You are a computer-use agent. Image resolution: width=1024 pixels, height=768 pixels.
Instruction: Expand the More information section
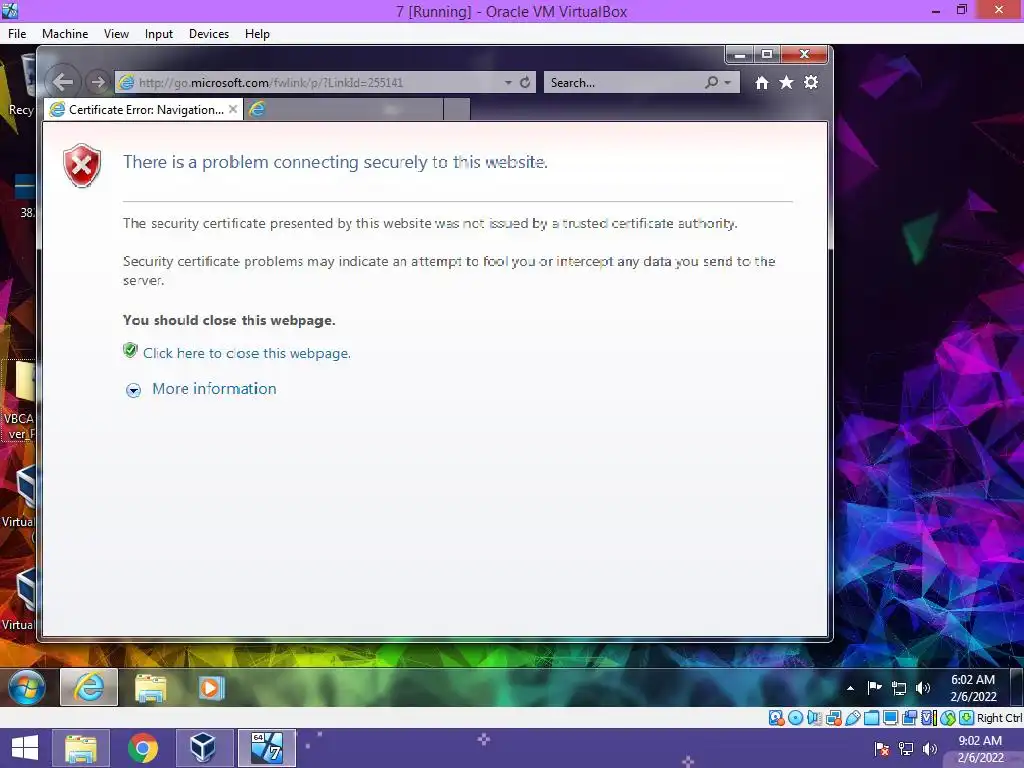(x=133, y=390)
